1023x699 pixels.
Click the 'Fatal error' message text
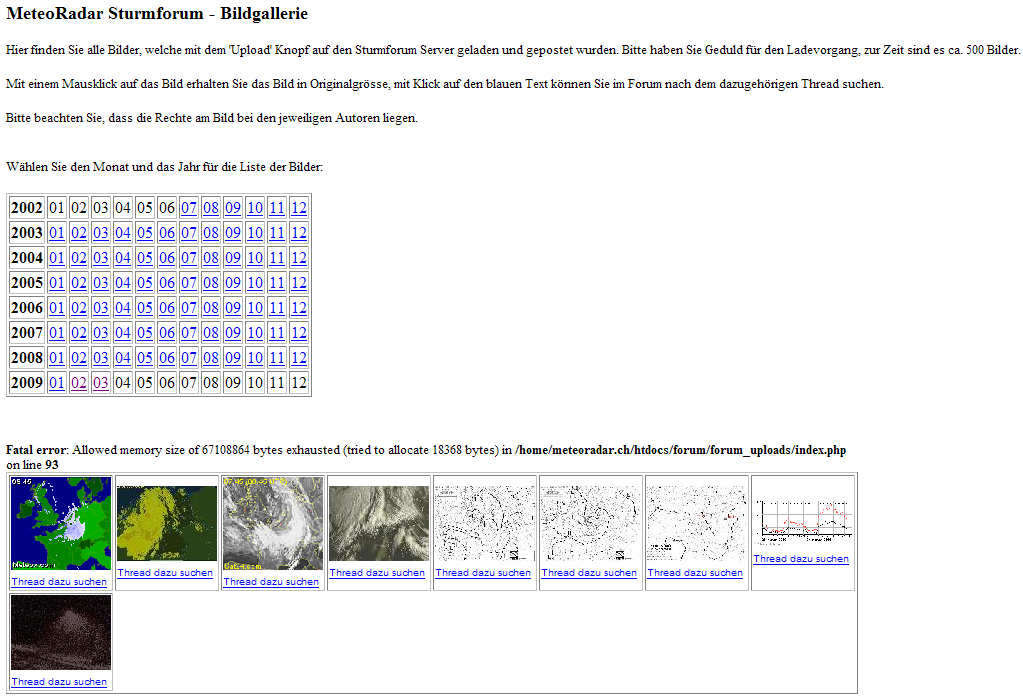click(426, 457)
